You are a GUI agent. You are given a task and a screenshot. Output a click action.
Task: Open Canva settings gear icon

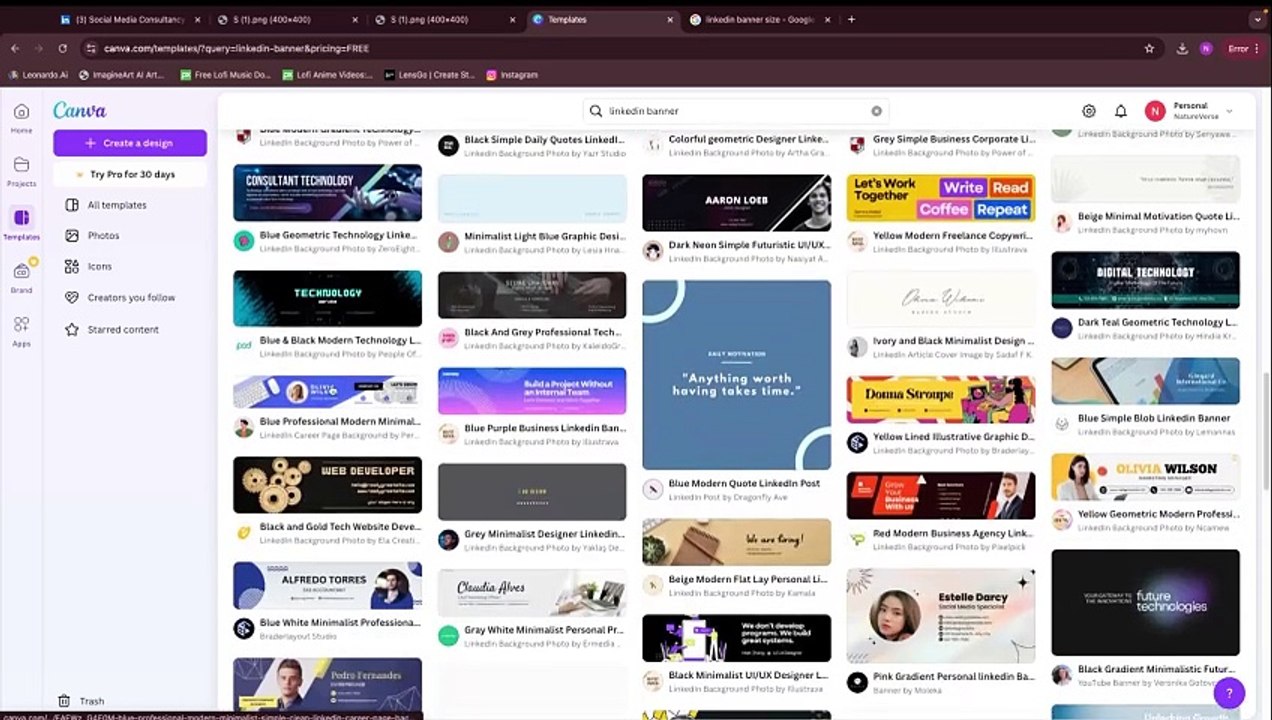pyautogui.click(x=1089, y=111)
